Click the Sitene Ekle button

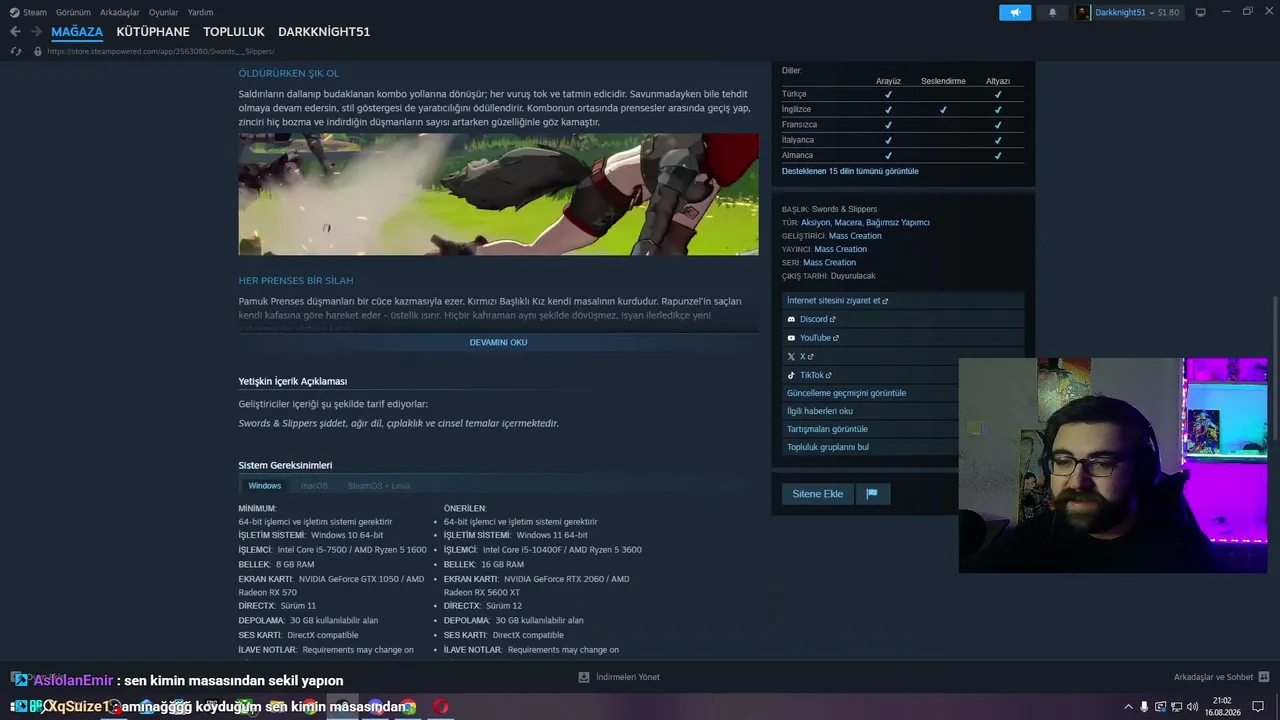(818, 494)
